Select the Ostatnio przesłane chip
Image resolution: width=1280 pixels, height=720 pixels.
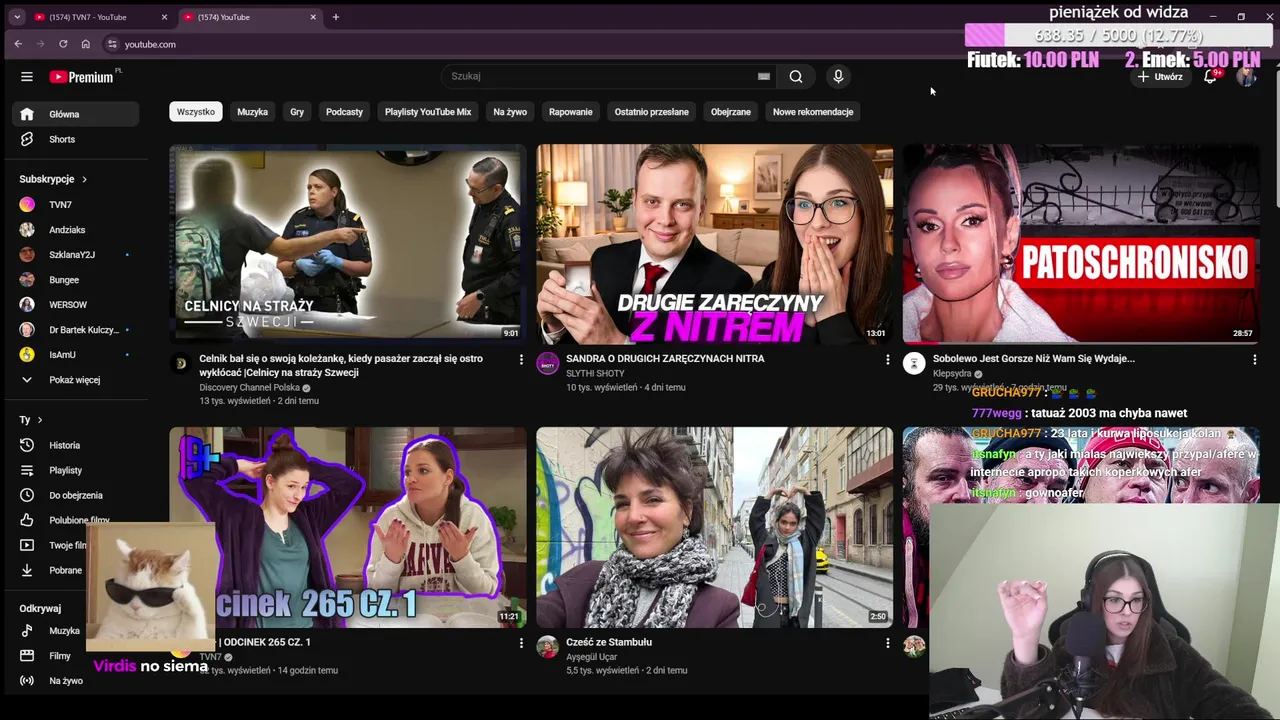[x=652, y=112]
